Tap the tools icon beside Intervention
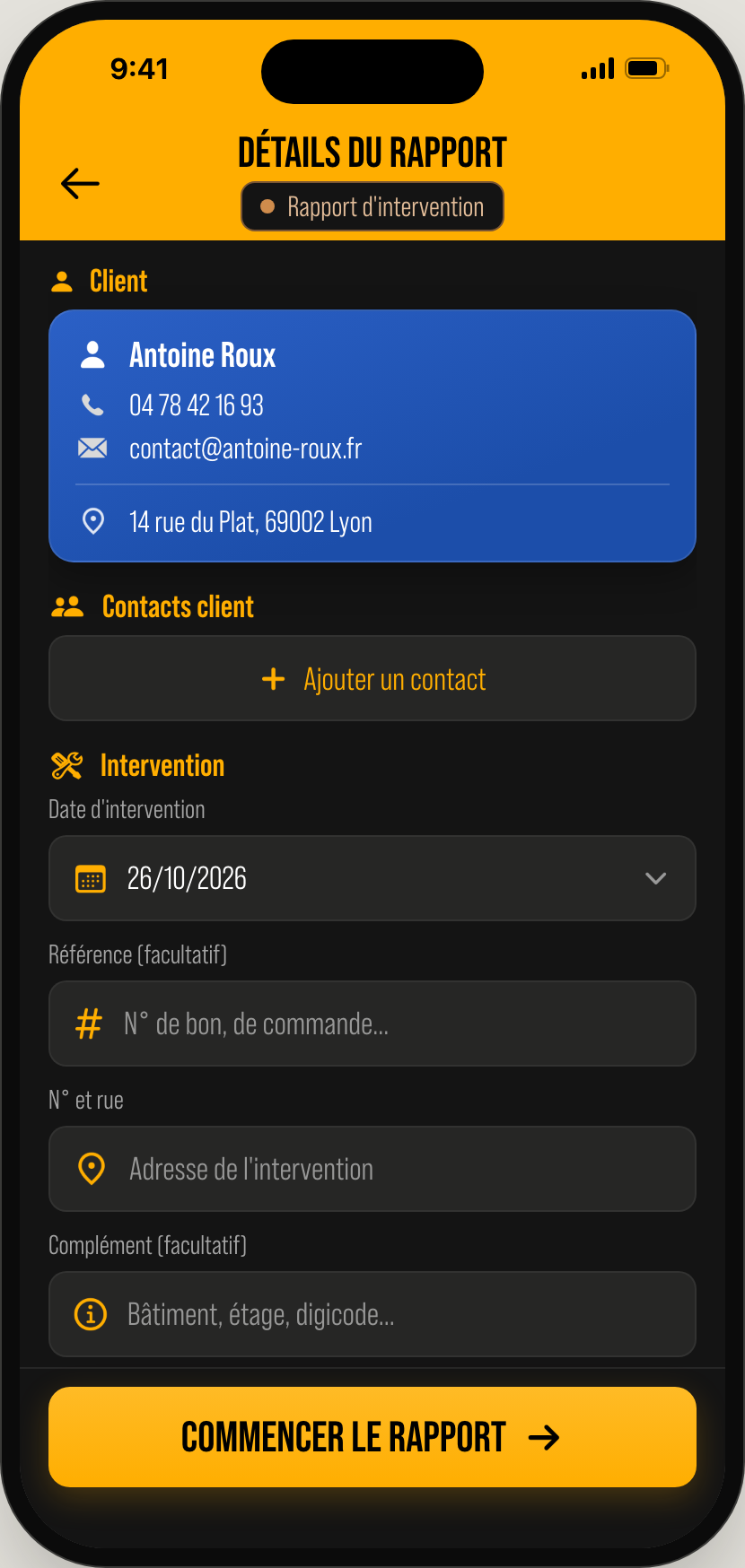 [66, 765]
